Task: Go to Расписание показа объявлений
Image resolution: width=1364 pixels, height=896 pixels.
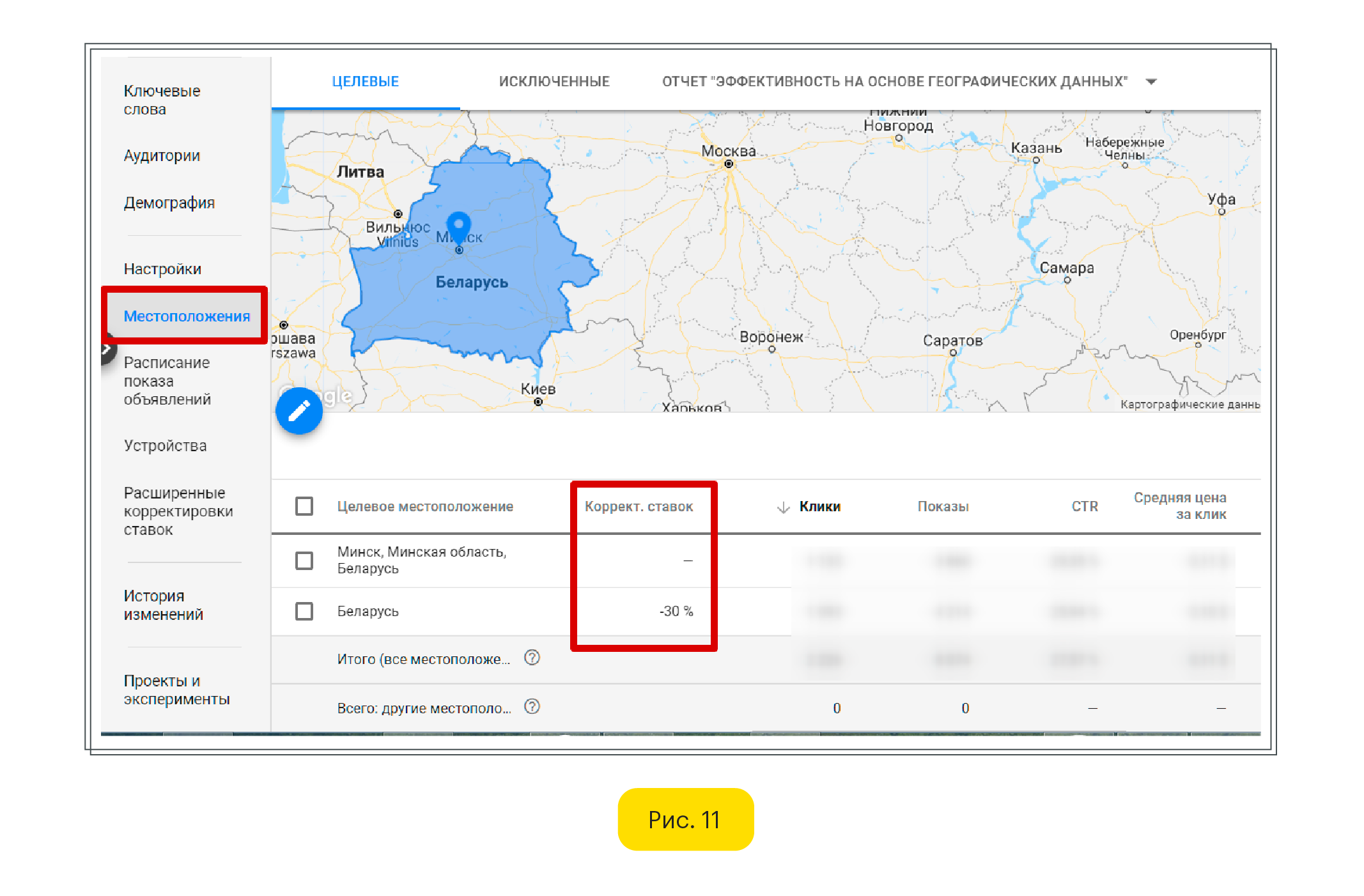Action: 167,381
